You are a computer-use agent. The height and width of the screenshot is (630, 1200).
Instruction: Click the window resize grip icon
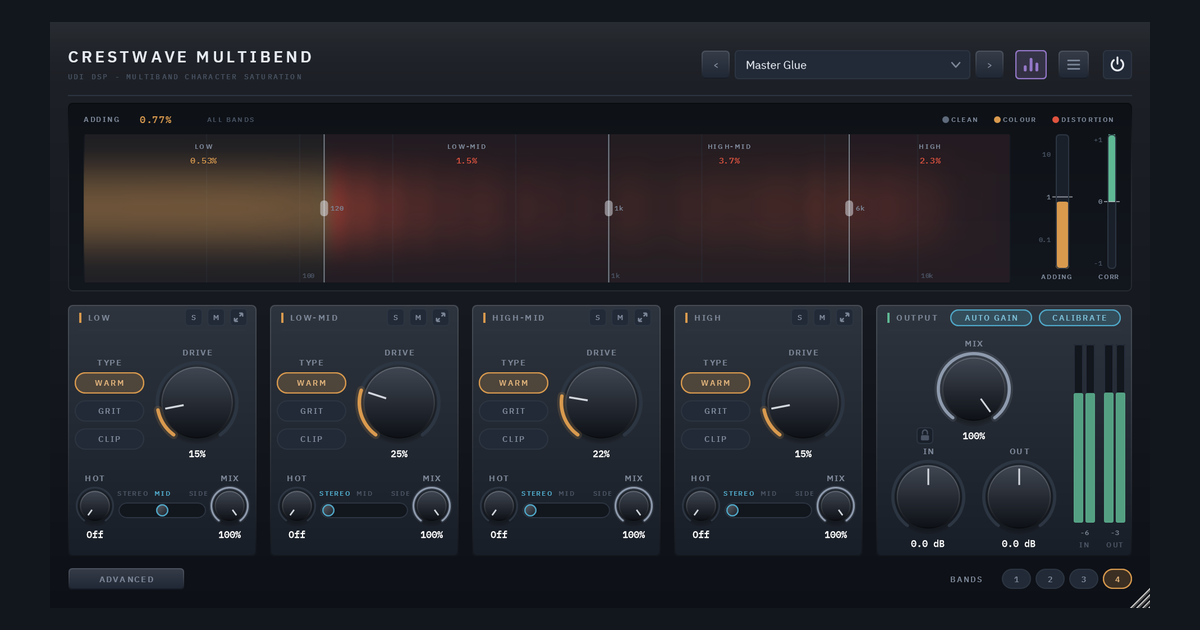point(1140,598)
